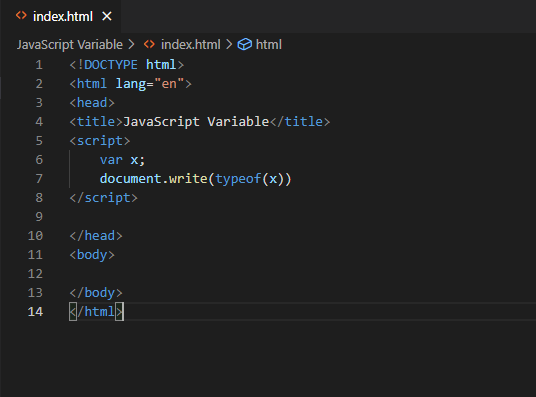Click the var keyword on line 6
This screenshot has height=397, width=536.
click(x=111, y=160)
